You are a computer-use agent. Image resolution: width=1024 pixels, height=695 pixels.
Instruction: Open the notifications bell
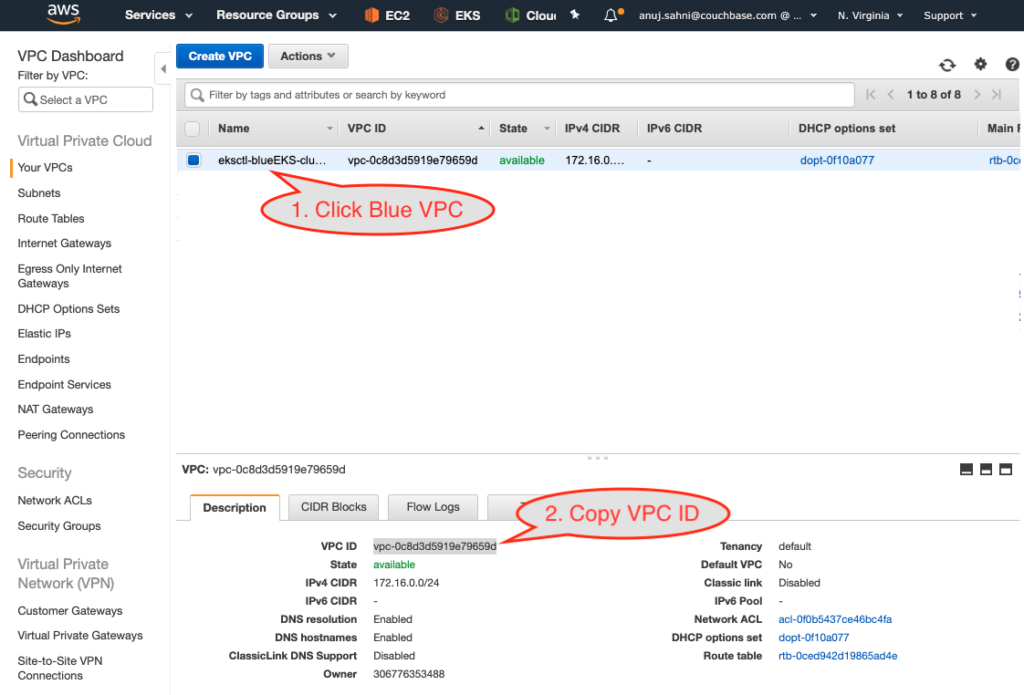pyautogui.click(x=612, y=15)
